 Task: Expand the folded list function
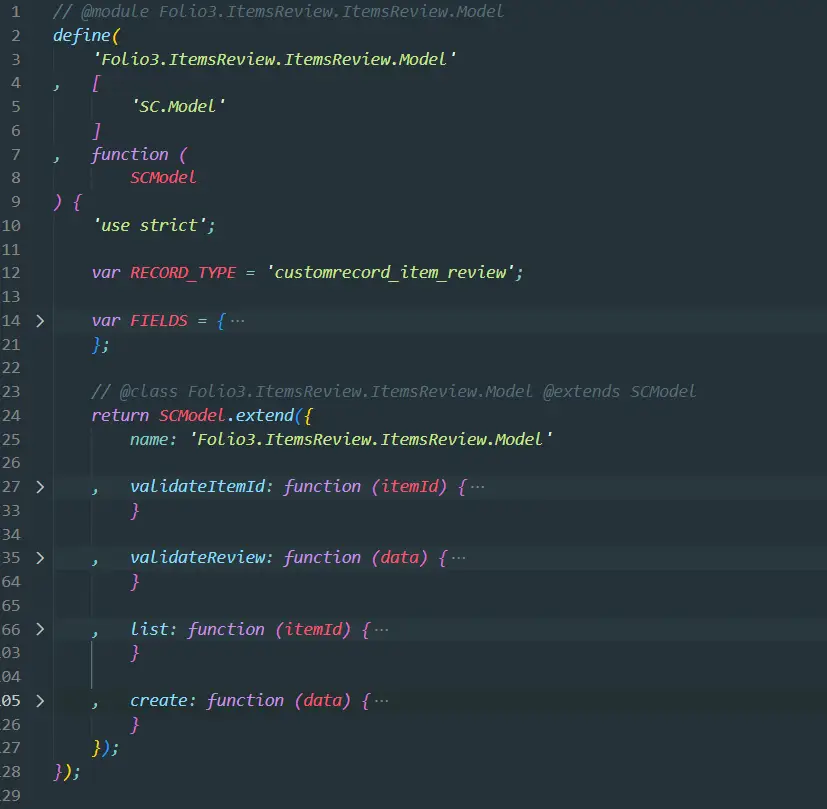[x=40, y=629]
